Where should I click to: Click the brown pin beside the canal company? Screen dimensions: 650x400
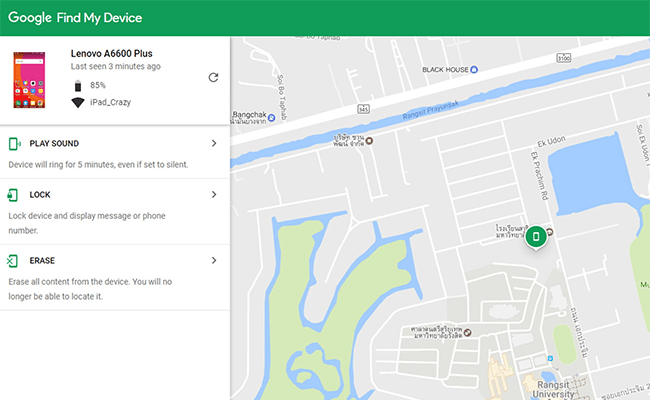coord(369,141)
